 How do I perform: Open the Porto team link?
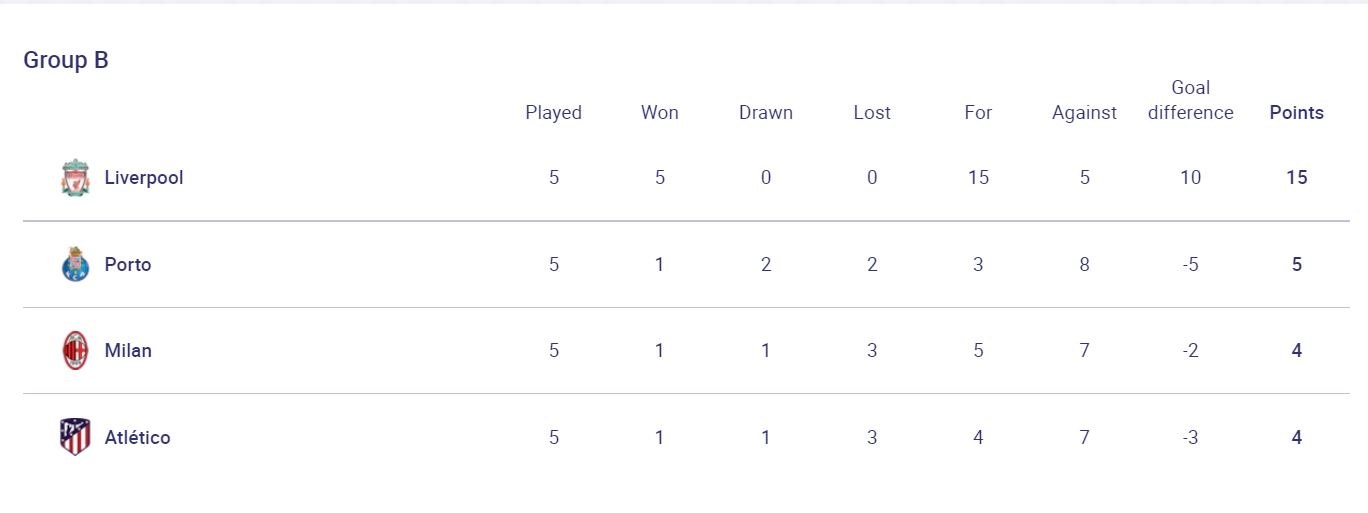(128, 265)
